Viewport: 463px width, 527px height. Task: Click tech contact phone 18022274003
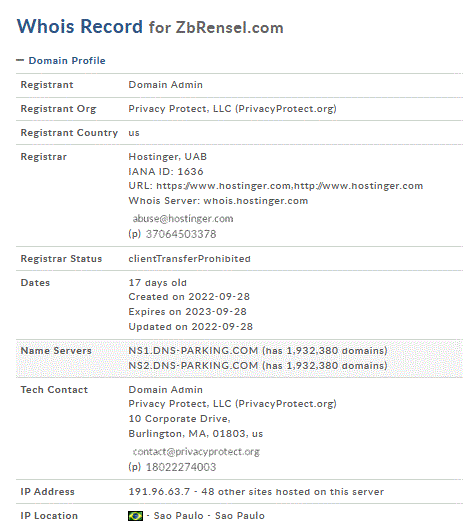point(181,467)
